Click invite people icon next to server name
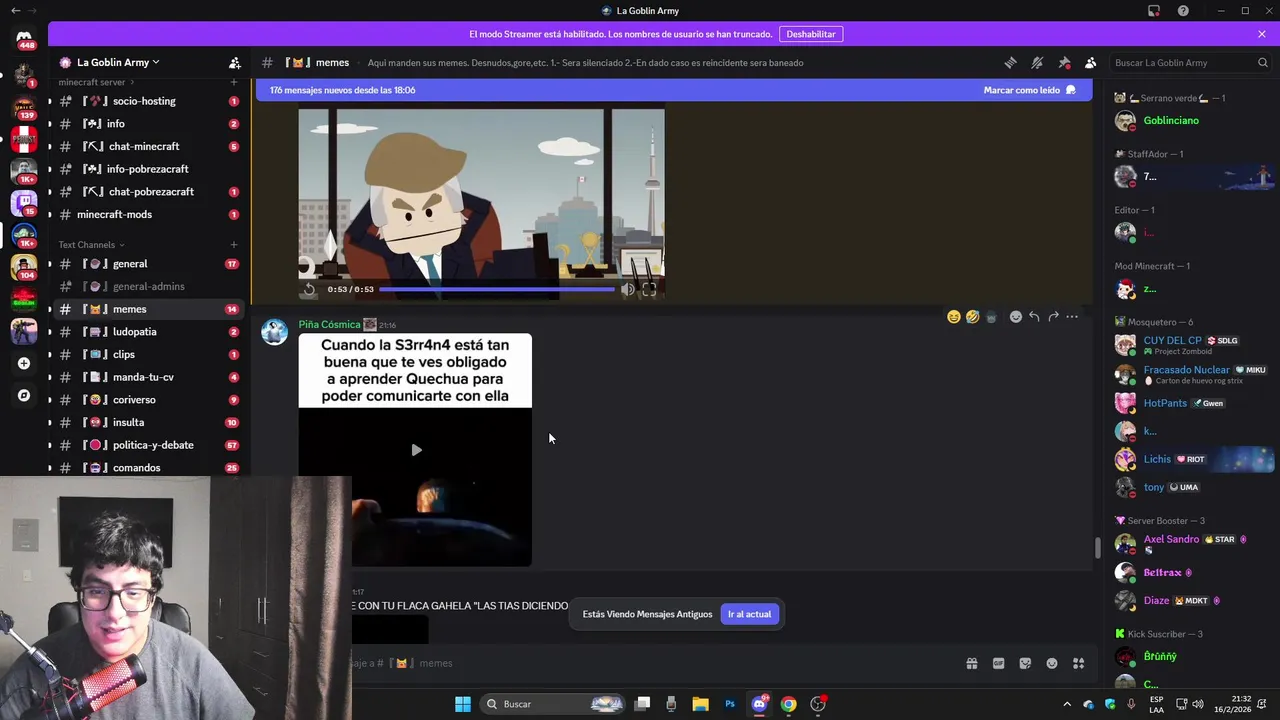 point(235,63)
